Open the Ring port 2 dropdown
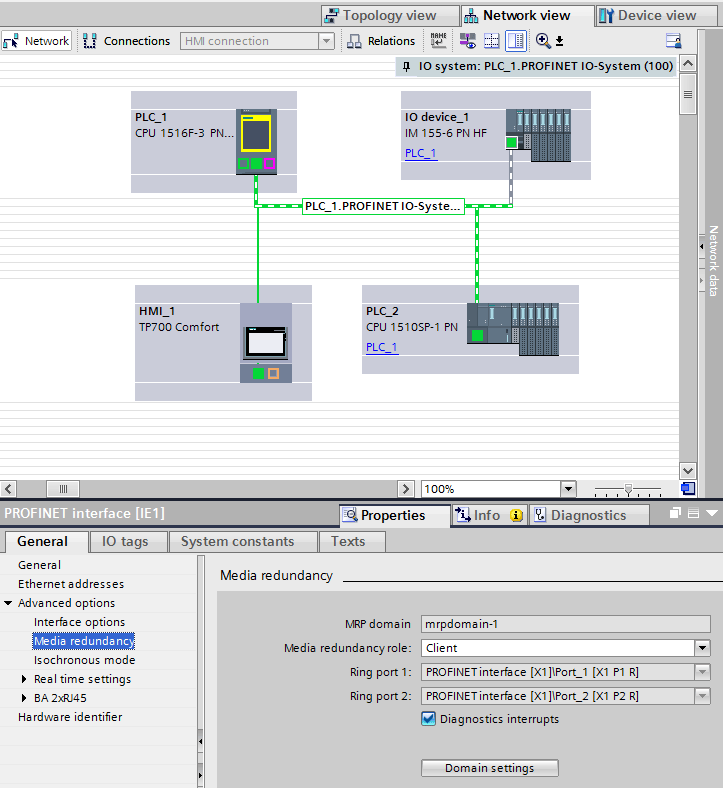Image resolution: width=723 pixels, height=788 pixels. [703, 696]
